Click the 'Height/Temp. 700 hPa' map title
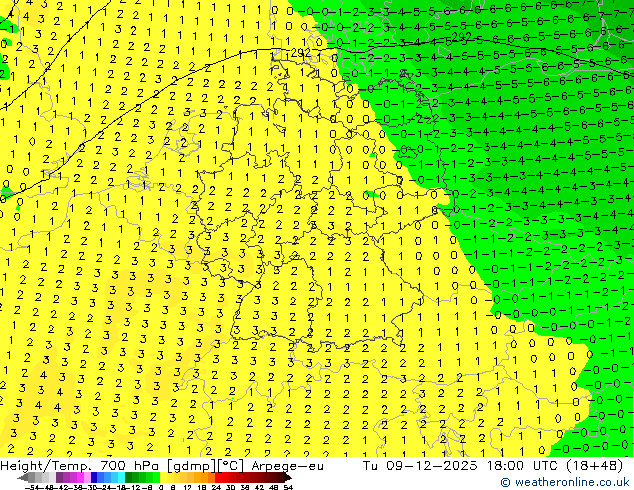634x490 pixels. (x=82, y=466)
